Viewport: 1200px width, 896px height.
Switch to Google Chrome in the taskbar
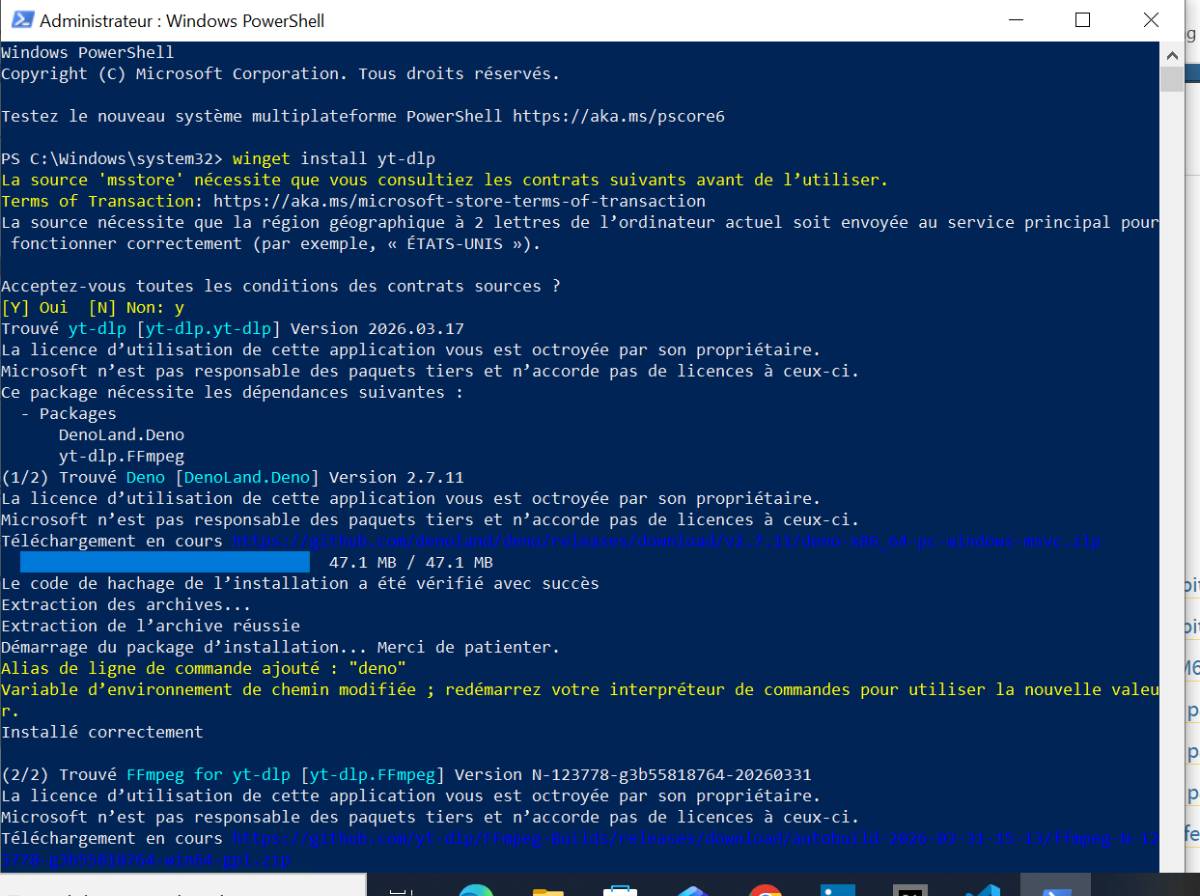[x=765, y=888]
